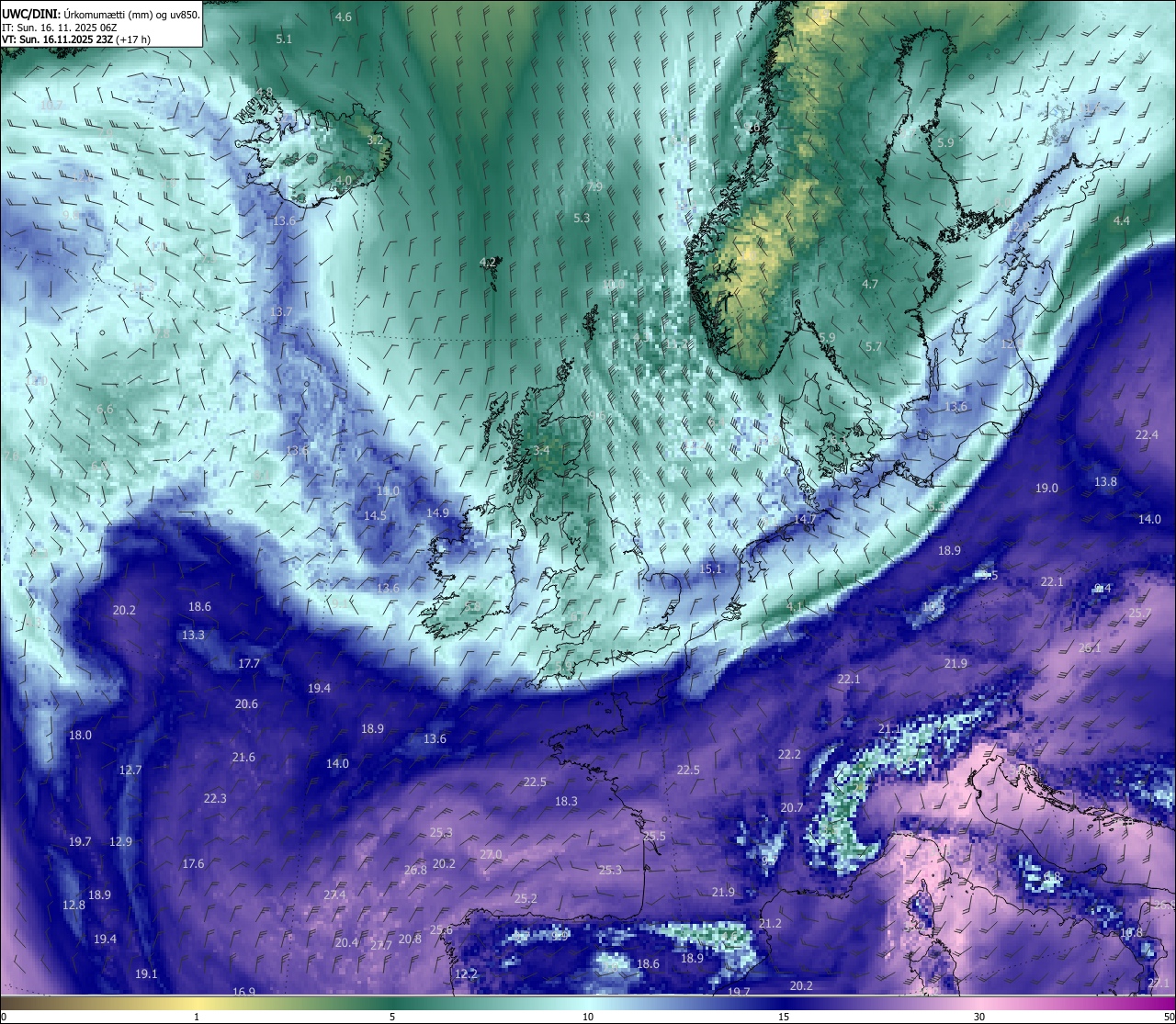Click the 13.3 map value
The width and height of the screenshot is (1176, 1024).
click(x=193, y=636)
